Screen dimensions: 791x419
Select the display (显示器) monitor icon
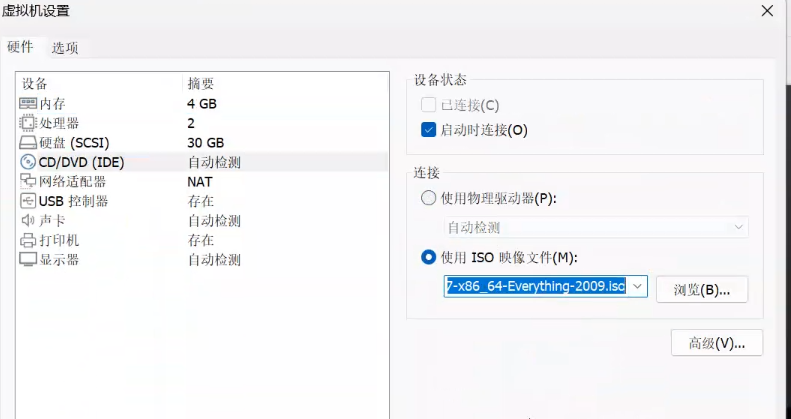28,260
